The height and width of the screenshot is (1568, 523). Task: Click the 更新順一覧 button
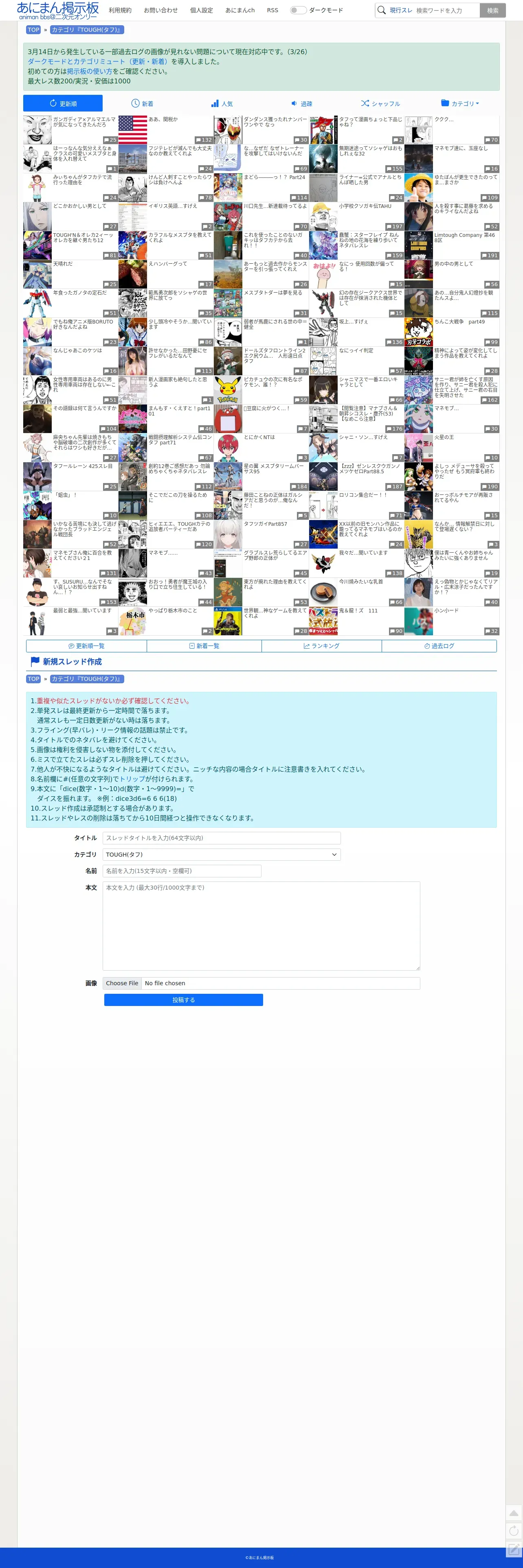tap(87, 646)
